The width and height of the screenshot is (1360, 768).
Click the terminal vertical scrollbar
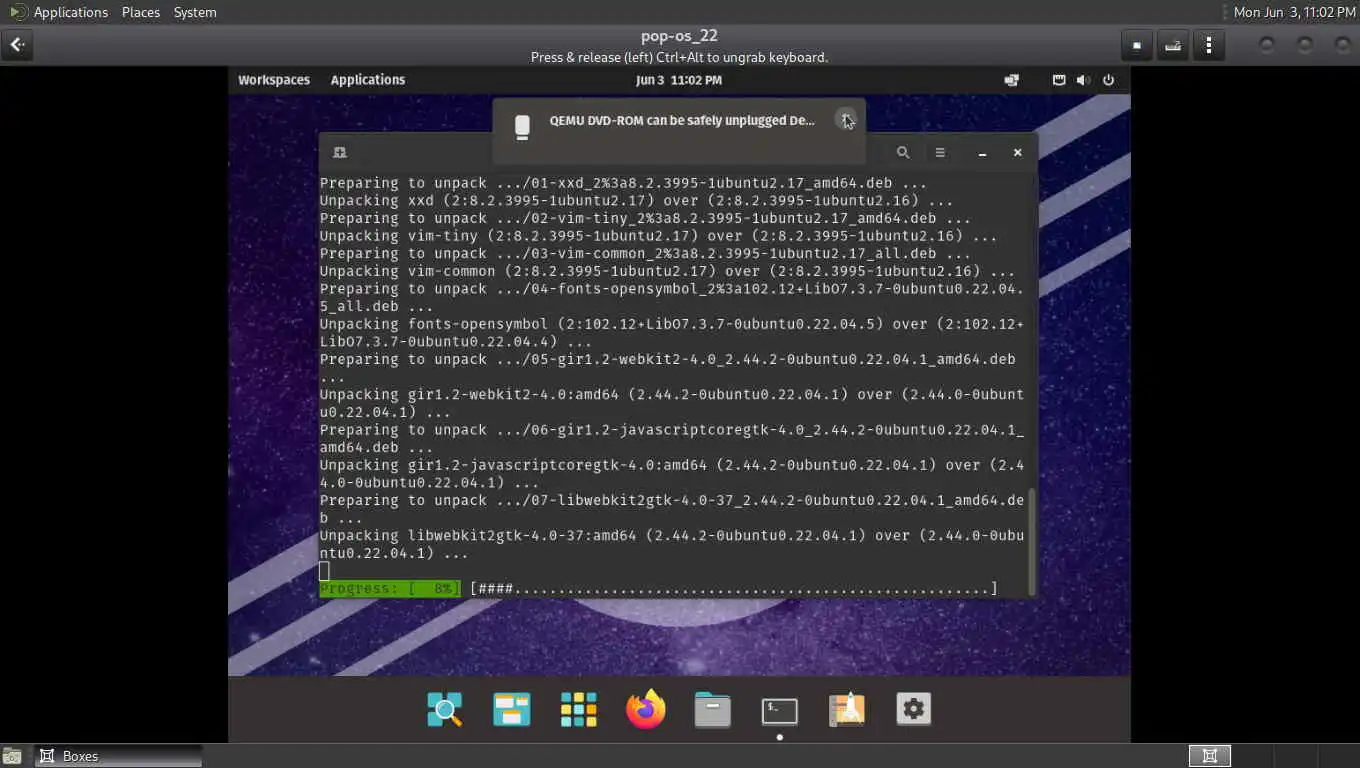(1031, 541)
